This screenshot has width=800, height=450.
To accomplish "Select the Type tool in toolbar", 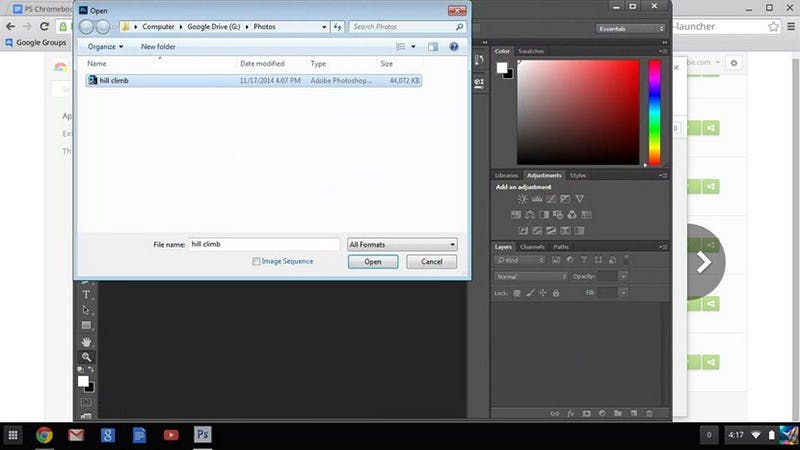I will (87, 295).
